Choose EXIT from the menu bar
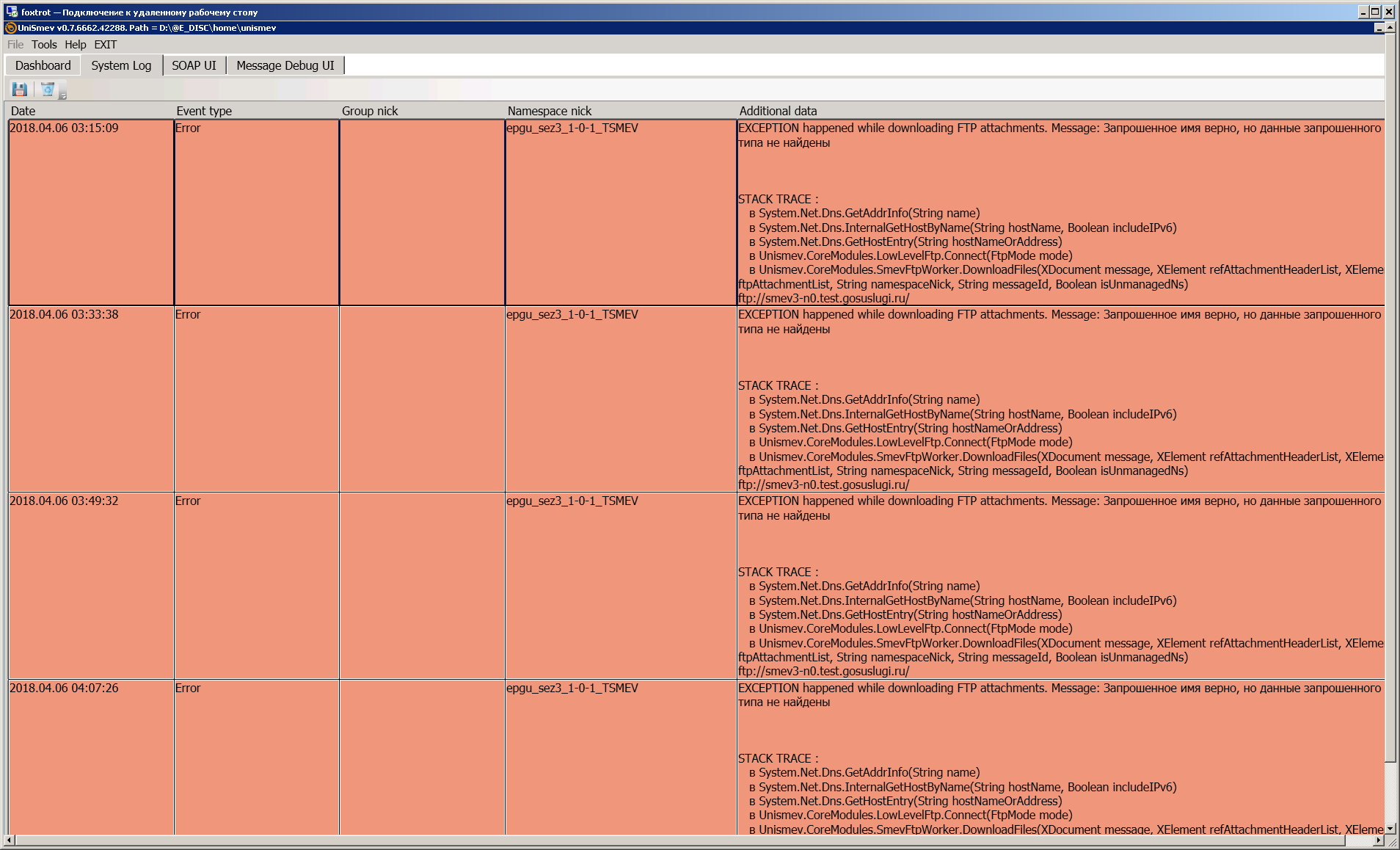The width and height of the screenshot is (1400, 850). (106, 45)
